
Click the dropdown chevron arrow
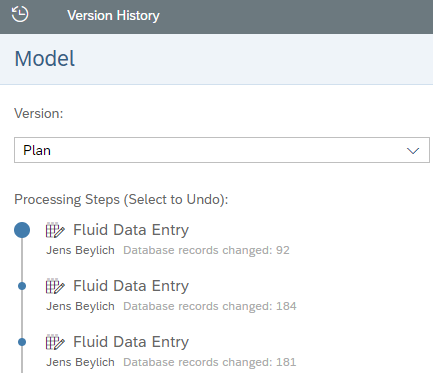(x=413, y=151)
